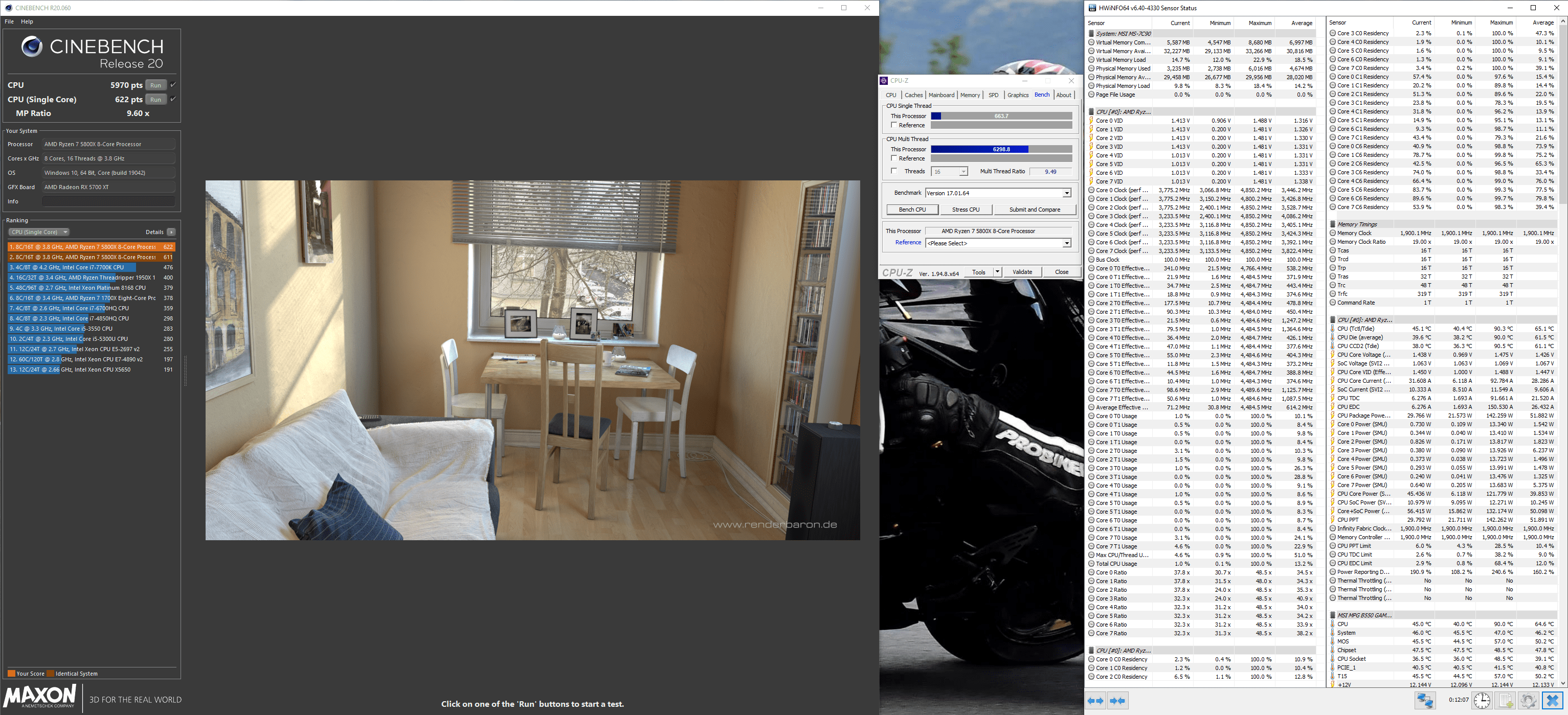
Task: Switch to the SPD tab in CPU-Z
Action: (993, 95)
